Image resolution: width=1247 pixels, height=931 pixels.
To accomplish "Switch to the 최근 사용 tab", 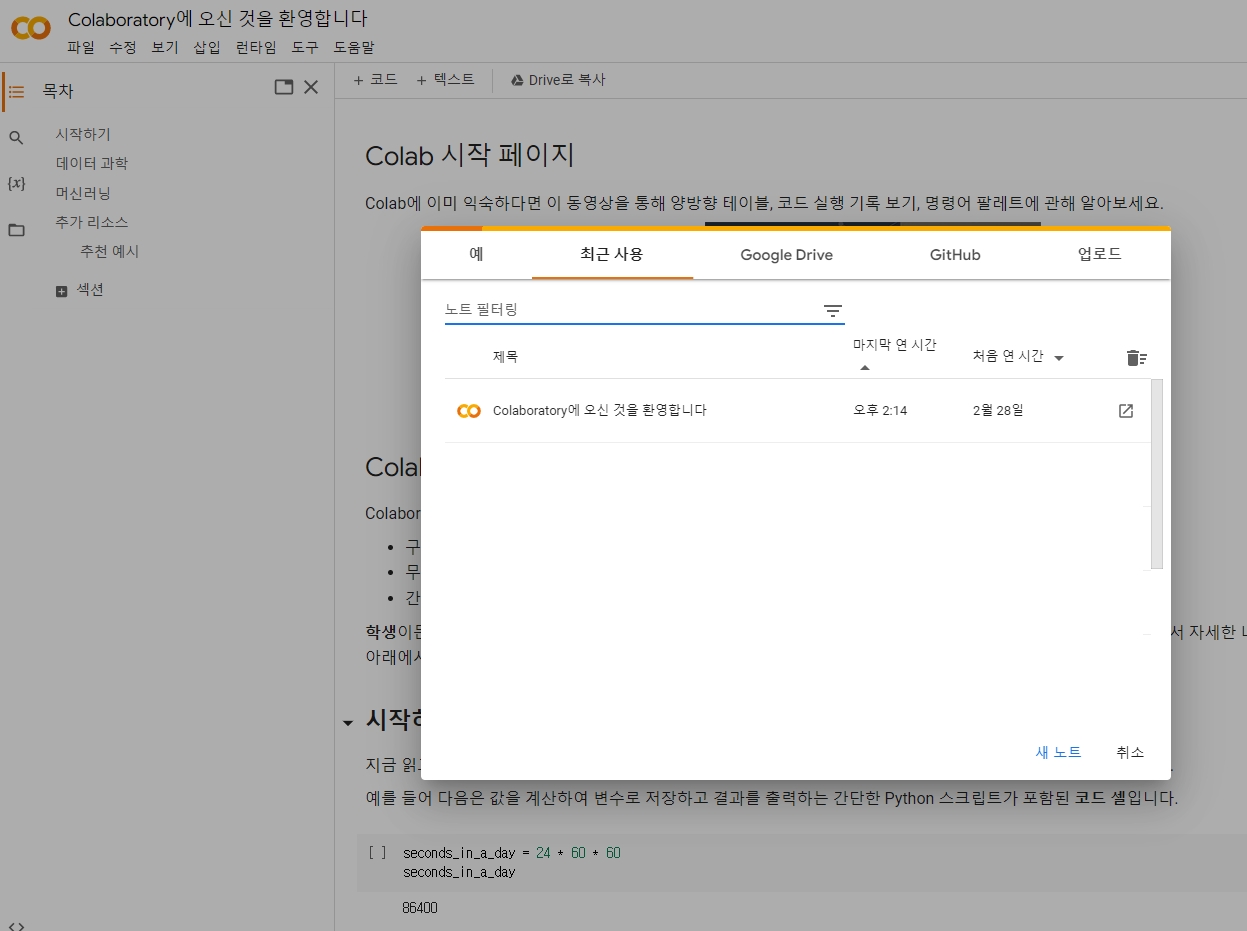I will [612, 254].
